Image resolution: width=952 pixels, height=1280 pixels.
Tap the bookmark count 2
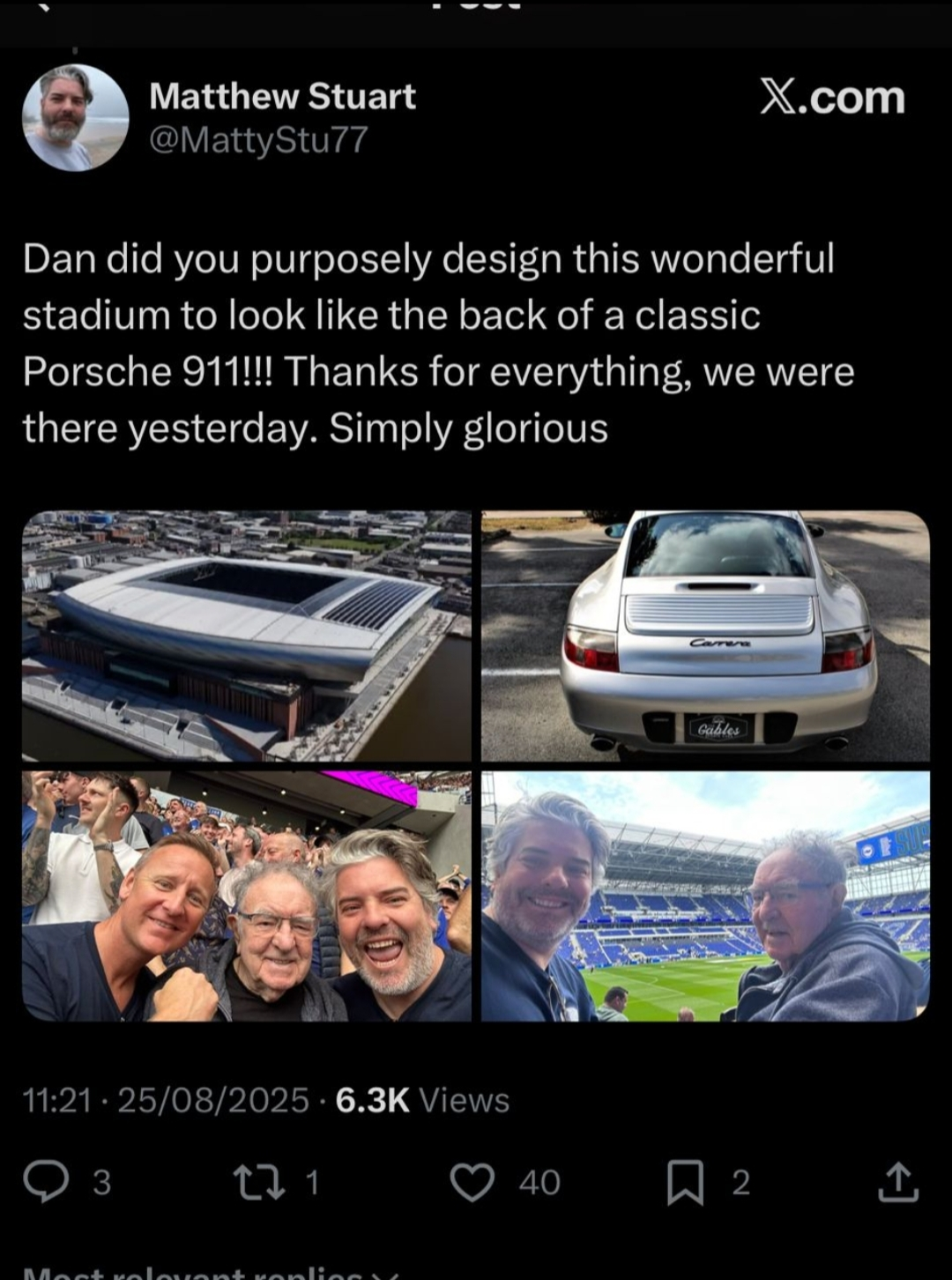[741, 1183]
